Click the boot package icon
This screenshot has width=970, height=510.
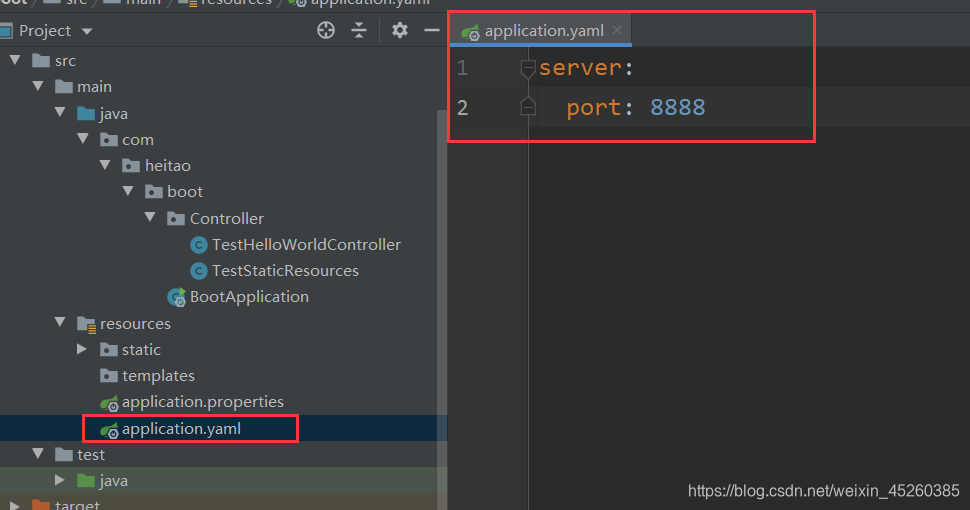(x=153, y=192)
